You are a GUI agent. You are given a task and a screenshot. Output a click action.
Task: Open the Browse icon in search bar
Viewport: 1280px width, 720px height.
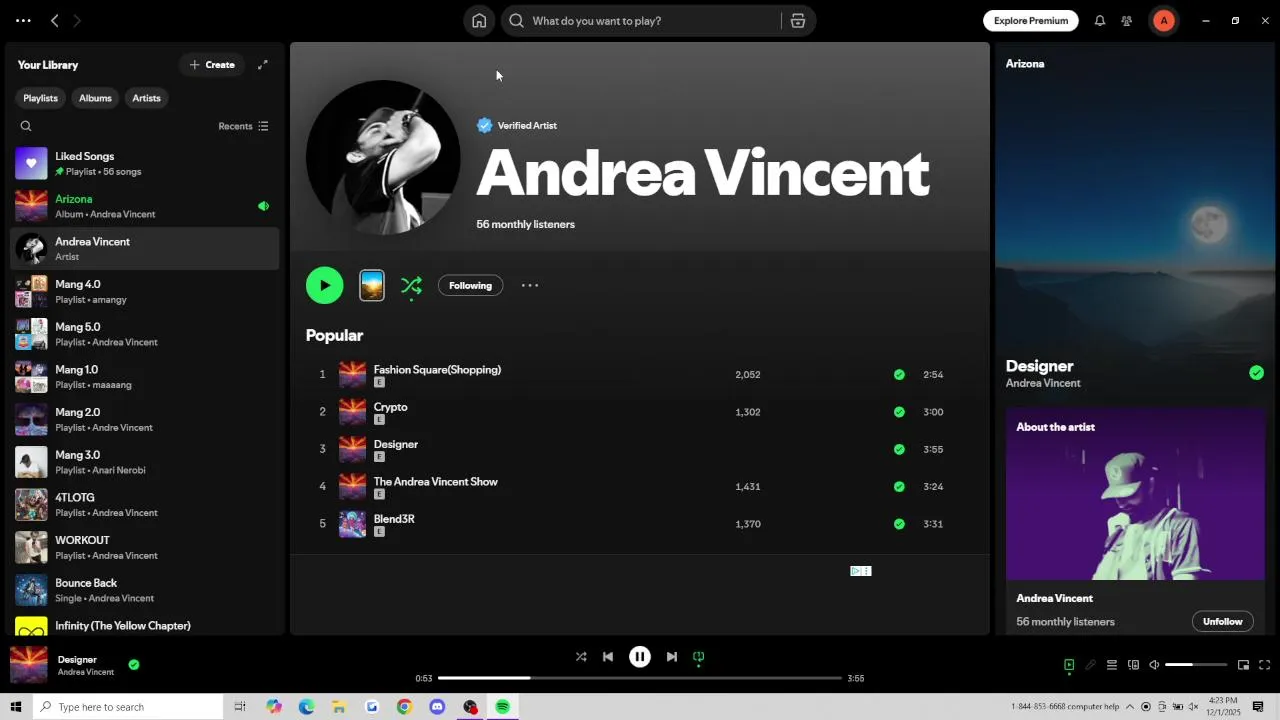[x=797, y=21]
